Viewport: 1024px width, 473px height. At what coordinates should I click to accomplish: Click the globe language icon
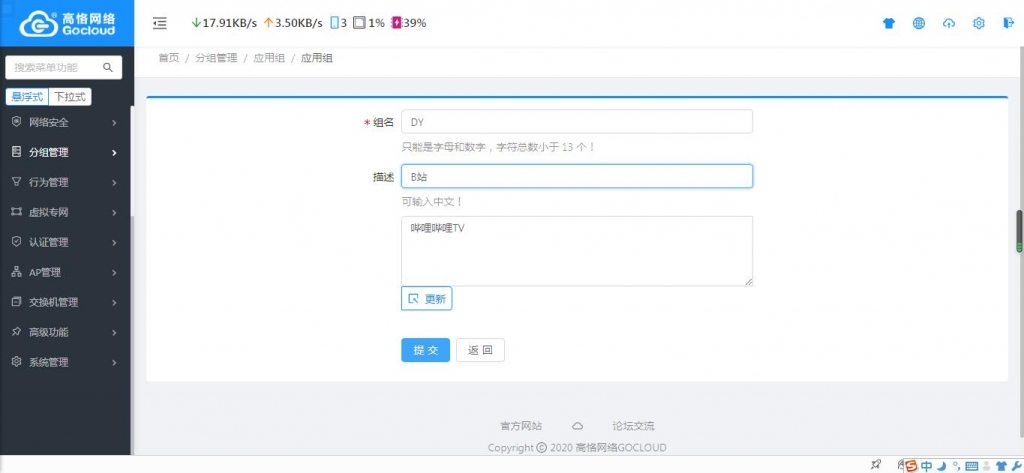919,23
